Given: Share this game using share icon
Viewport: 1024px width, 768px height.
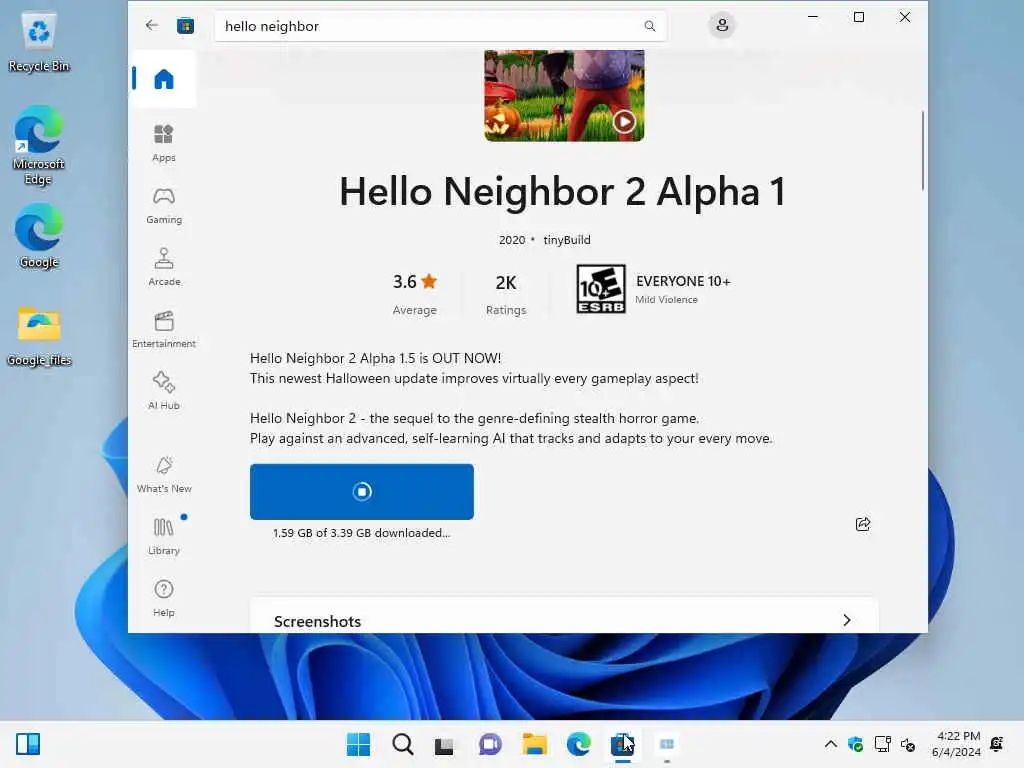Looking at the screenshot, I should 863,524.
